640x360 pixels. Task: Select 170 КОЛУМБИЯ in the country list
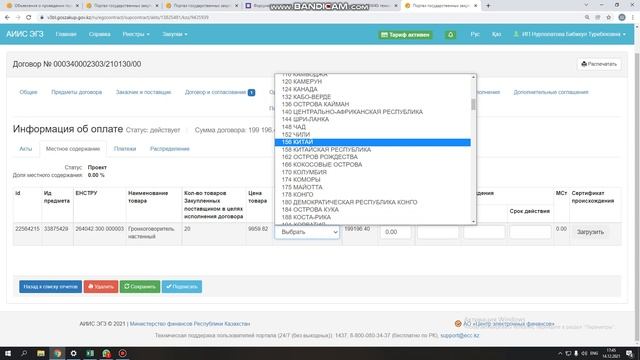[373, 172]
